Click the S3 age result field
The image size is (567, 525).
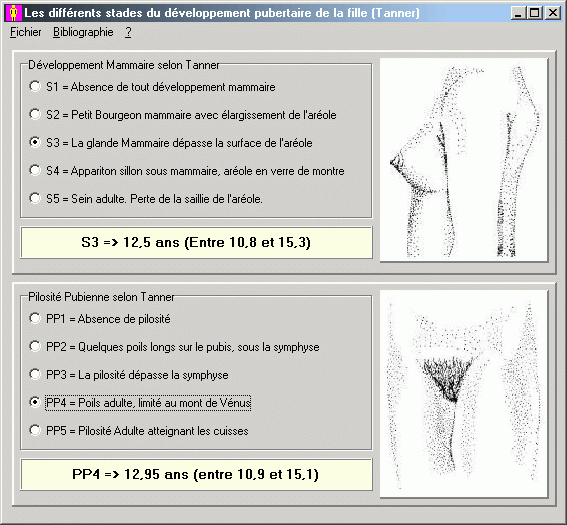196,242
